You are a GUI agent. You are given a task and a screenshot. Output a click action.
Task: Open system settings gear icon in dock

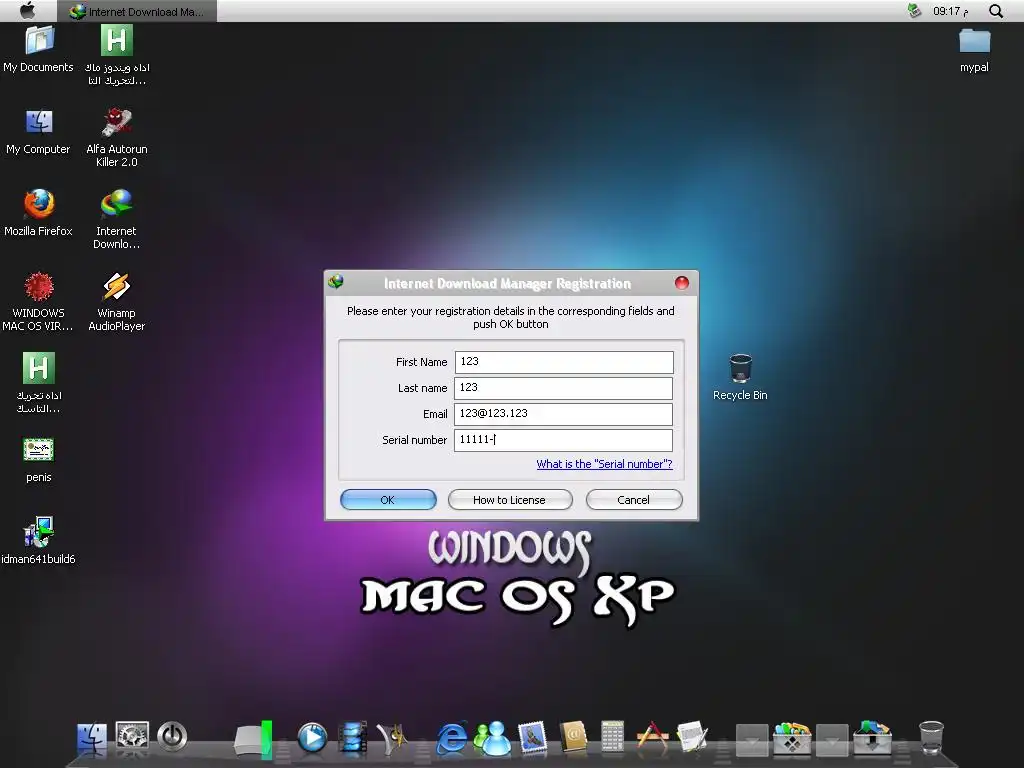133,737
